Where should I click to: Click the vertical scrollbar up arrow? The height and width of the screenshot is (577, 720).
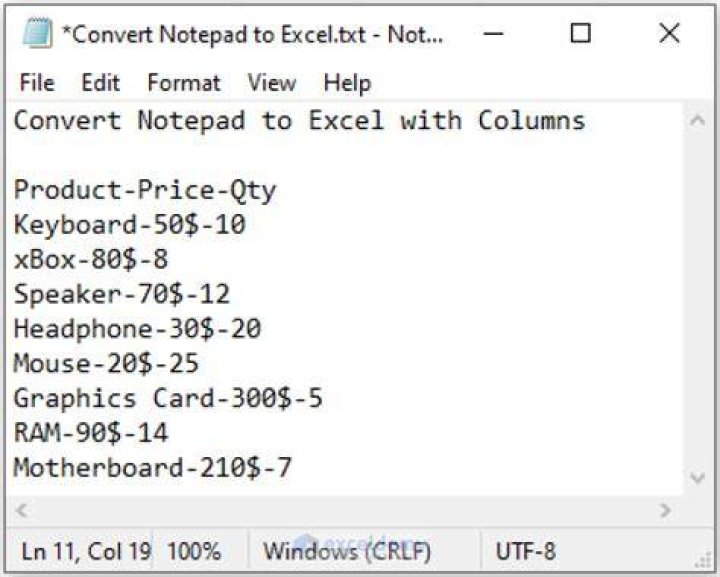tap(698, 120)
